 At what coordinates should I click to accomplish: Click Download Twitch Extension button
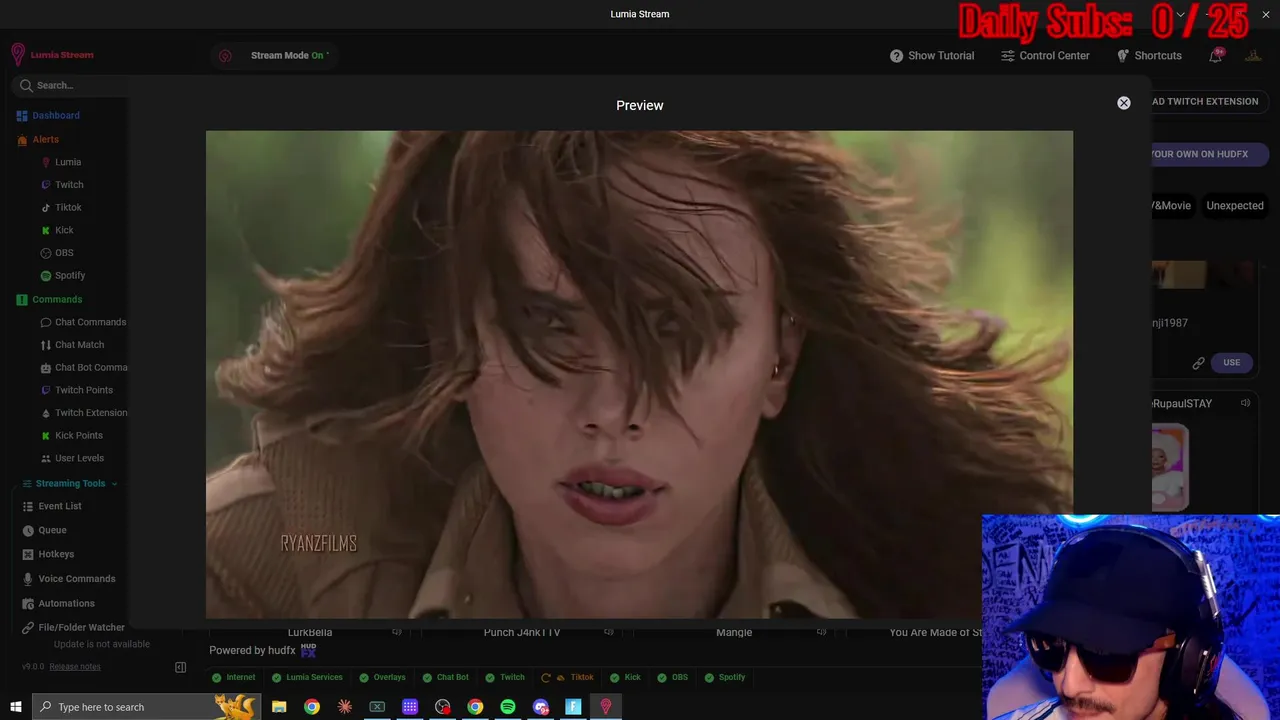point(1210,101)
